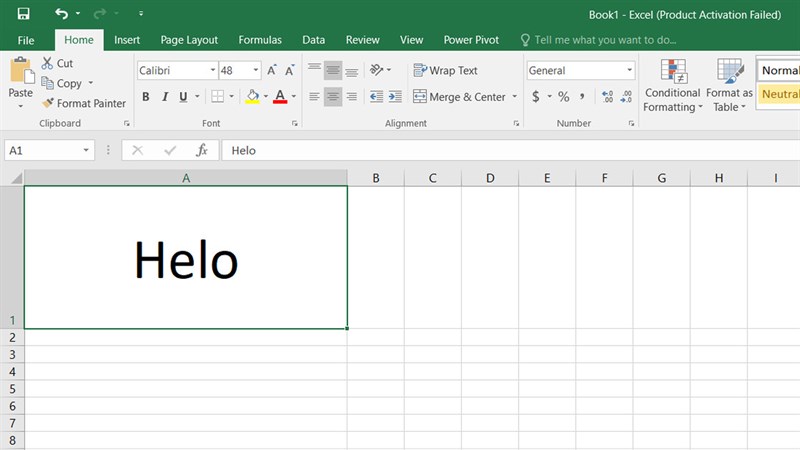
Task: Apply the red font color
Action: (280, 96)
